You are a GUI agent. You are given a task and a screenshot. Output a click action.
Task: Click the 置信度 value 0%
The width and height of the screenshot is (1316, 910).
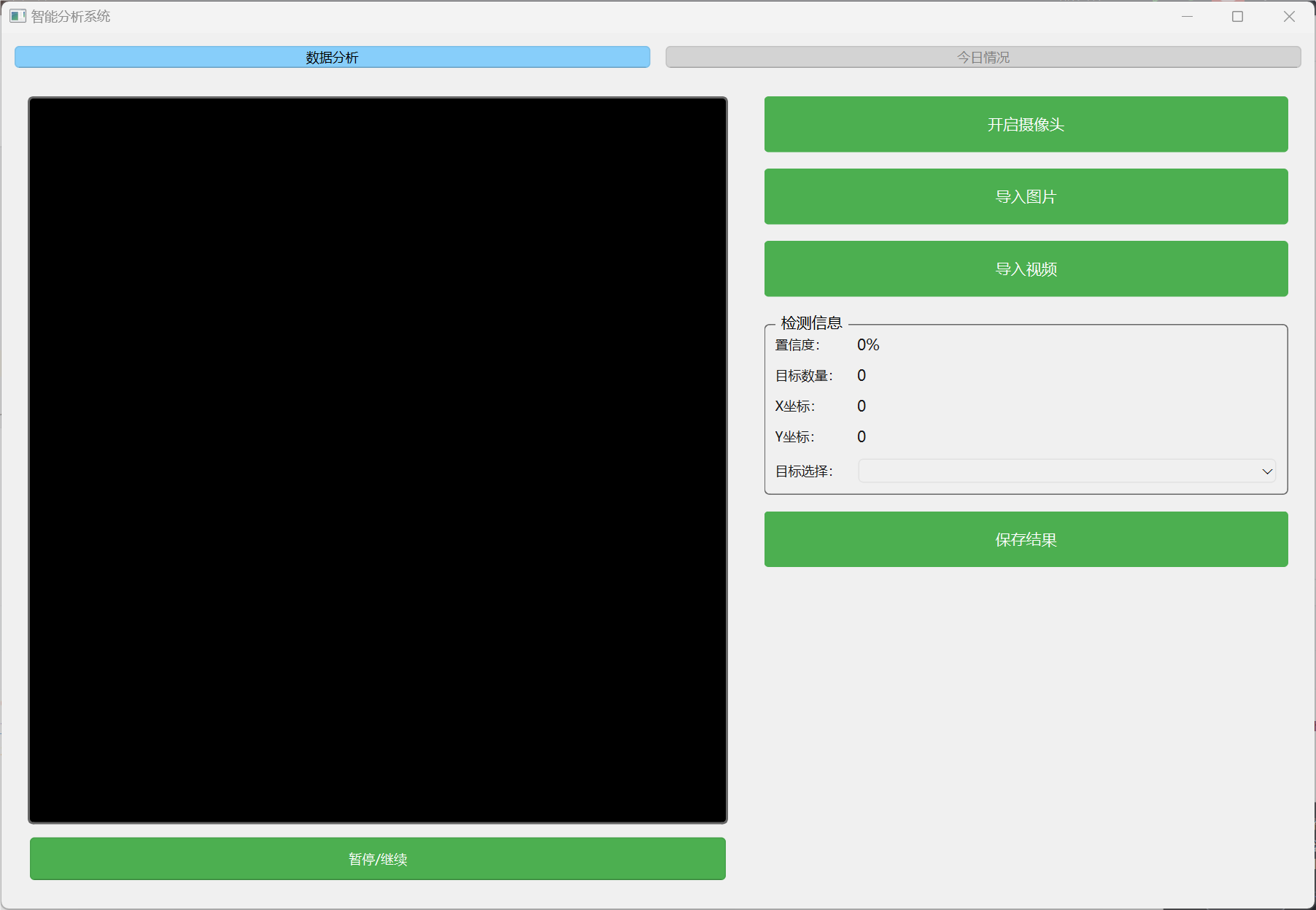(868, 345)
